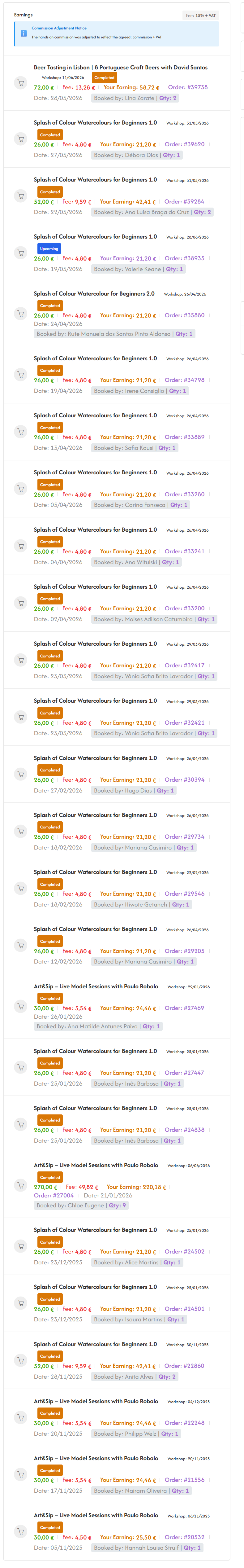Click the Art&Sip title for order #27469
The height and width of the screenshot is (1568, 244).
[96, 986]
